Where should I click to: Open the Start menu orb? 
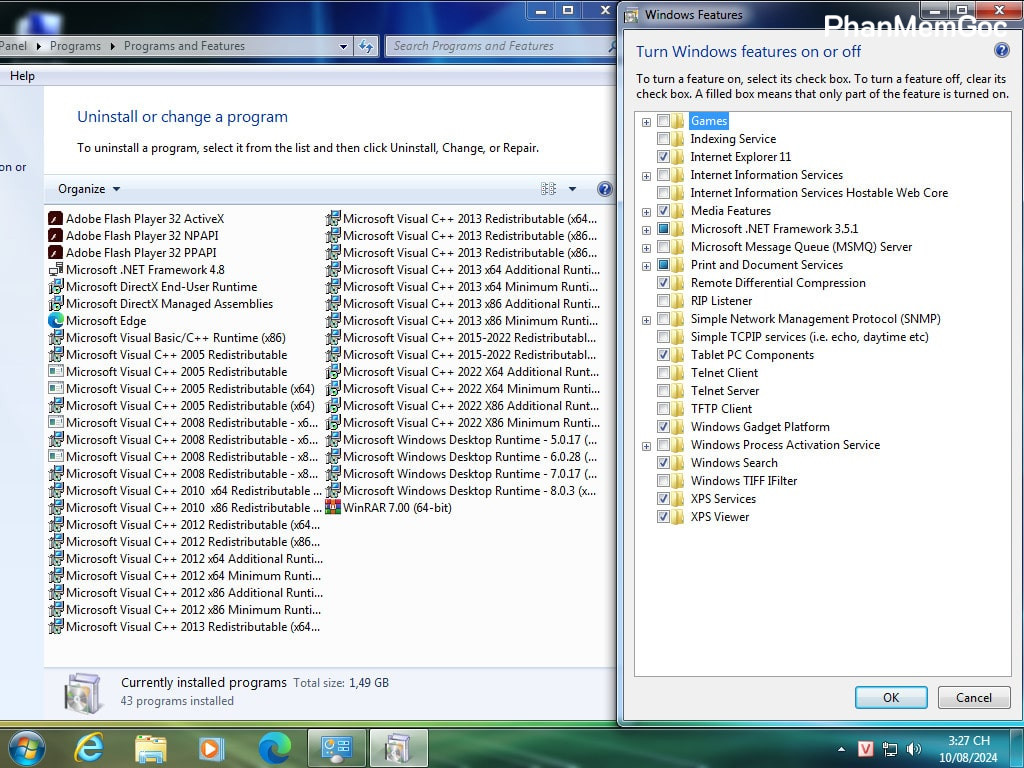tap(26, 747)
